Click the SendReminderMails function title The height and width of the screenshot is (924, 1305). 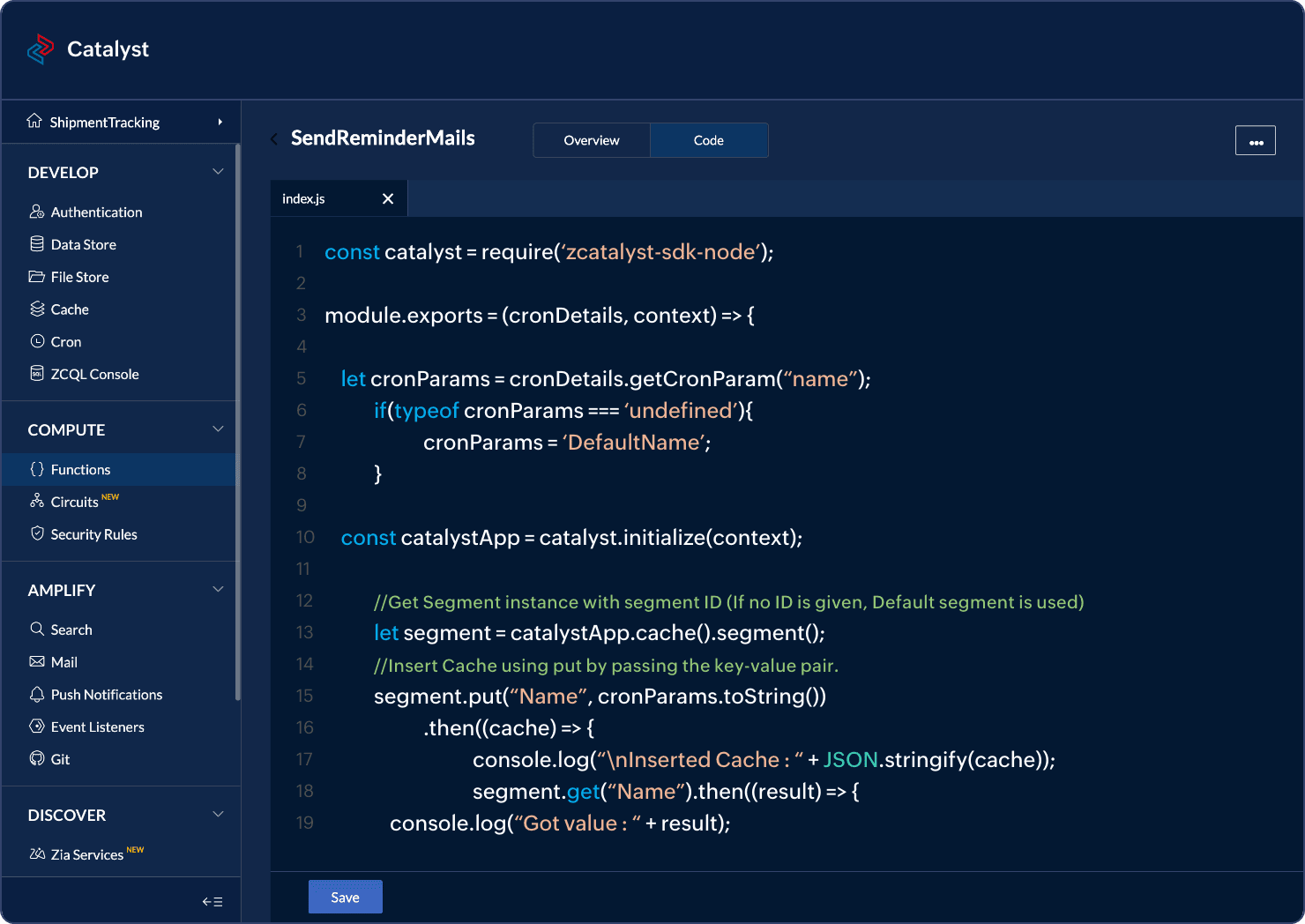pyautogui.click(x=383, y=138)
